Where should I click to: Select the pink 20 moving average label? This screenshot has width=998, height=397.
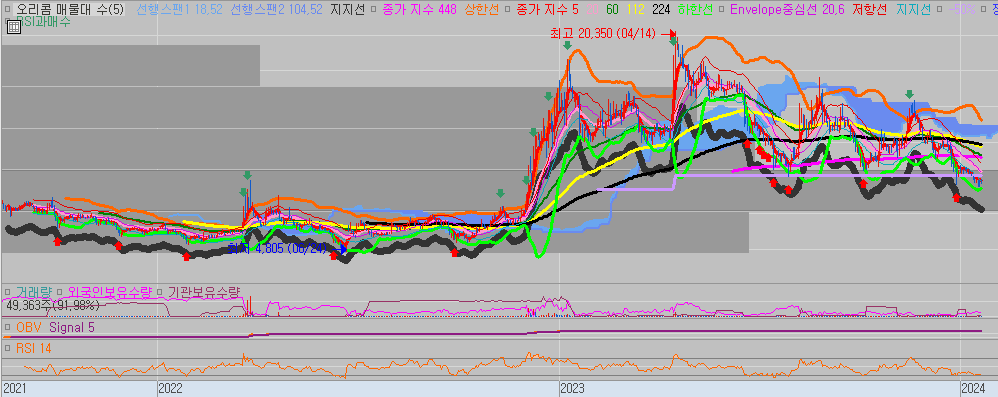click(592, 10)
